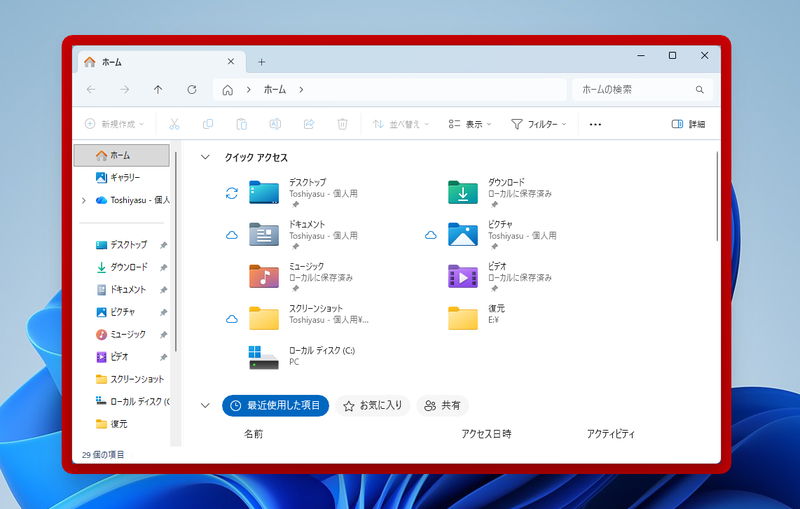Unpin ビデオ via sidebar pin icon

coord(163,357)
